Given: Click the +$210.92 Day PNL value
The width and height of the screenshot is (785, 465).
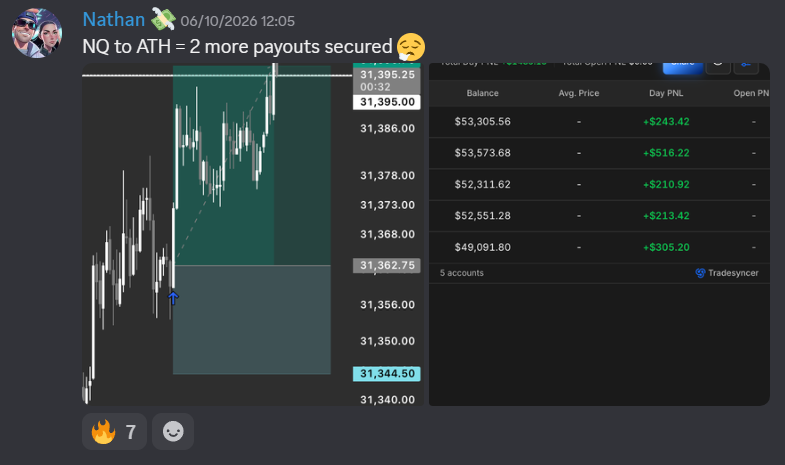Looking at the screenshot, I should (666, 185).
